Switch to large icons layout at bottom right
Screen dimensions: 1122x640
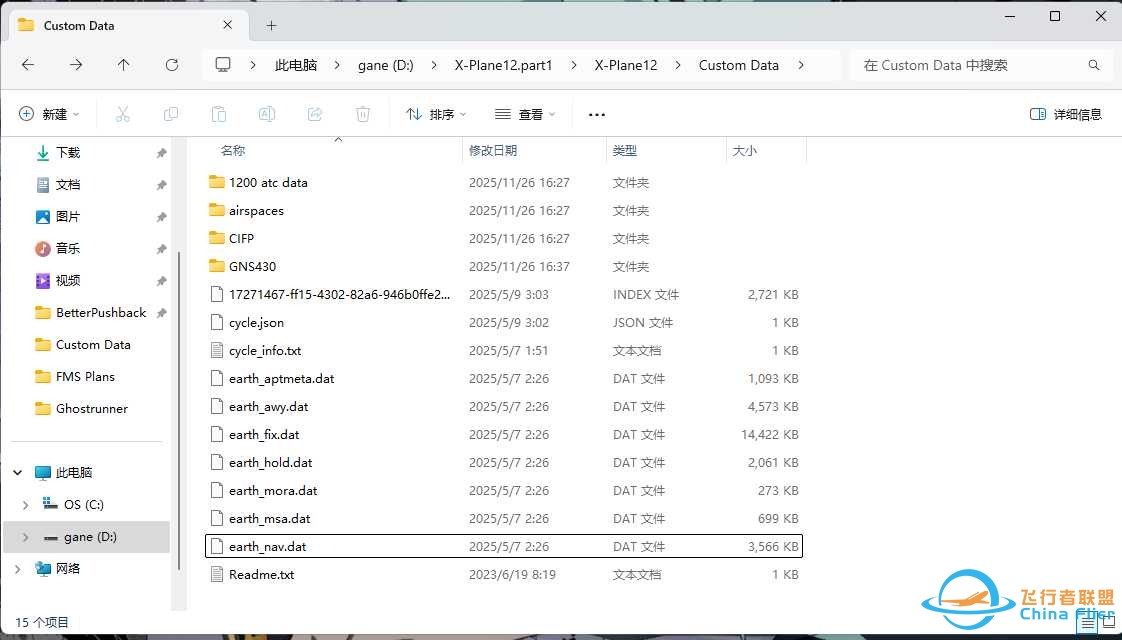click(1108, 621)
